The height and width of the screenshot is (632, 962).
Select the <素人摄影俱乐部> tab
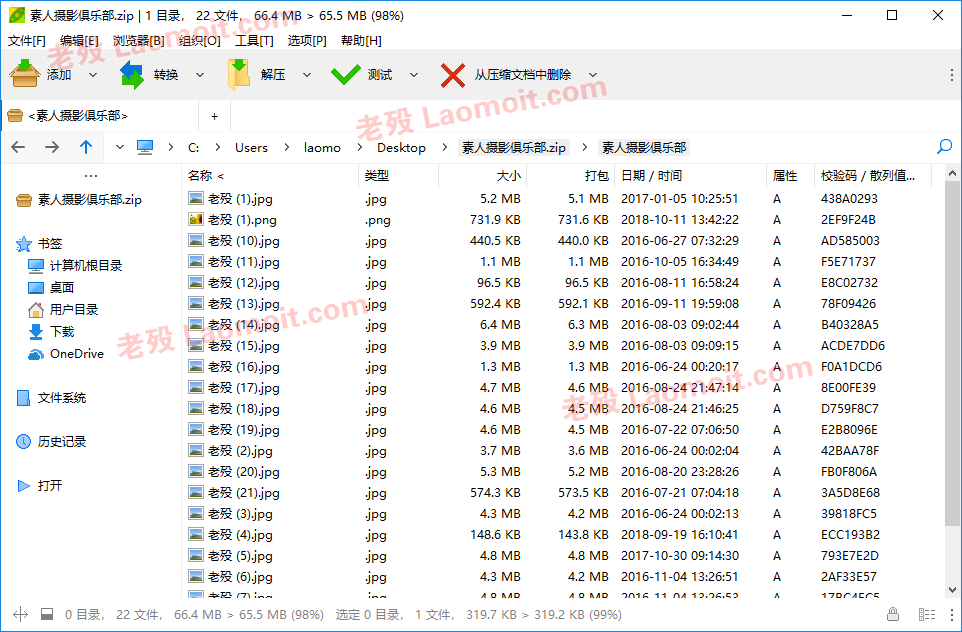[x=100, y=116]
